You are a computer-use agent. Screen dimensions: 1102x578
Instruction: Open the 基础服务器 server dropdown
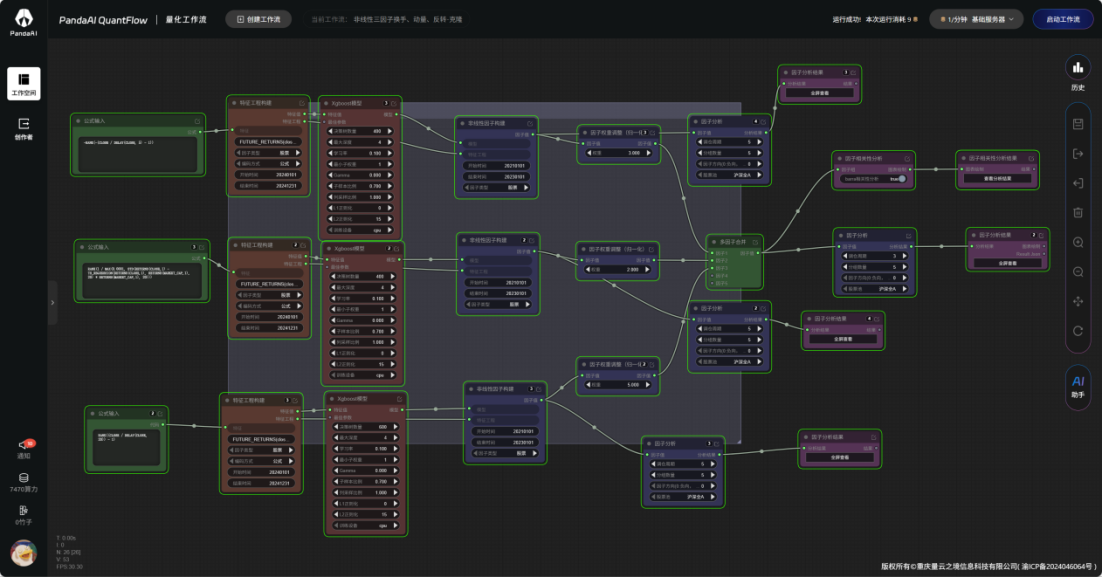pos(976,19)
